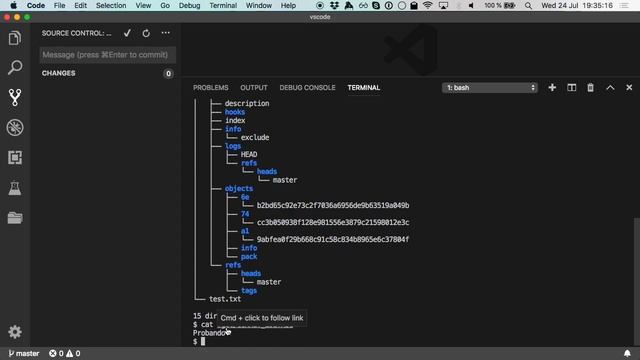Click the master branch in status bar

(x=24, y=353)
